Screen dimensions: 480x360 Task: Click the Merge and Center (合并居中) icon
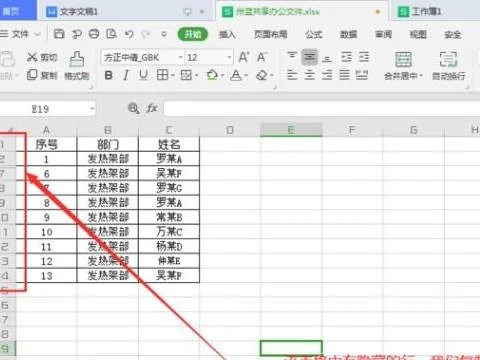[x=403, y=59]
